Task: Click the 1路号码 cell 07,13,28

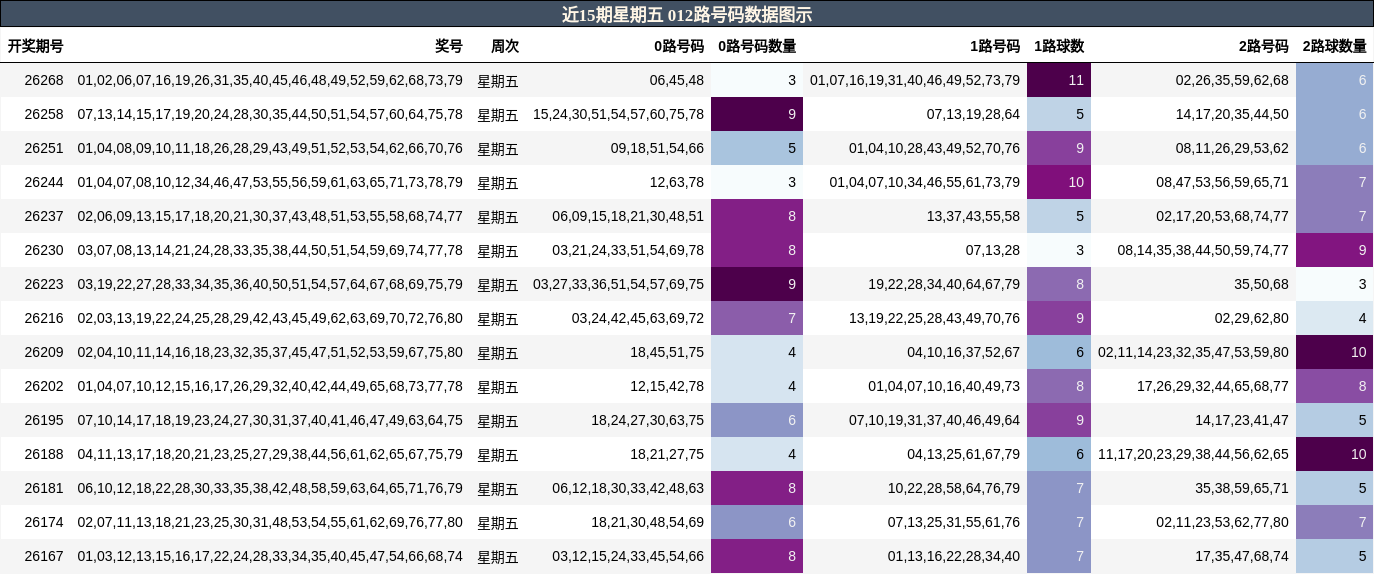Action: [x=993, y=250]
